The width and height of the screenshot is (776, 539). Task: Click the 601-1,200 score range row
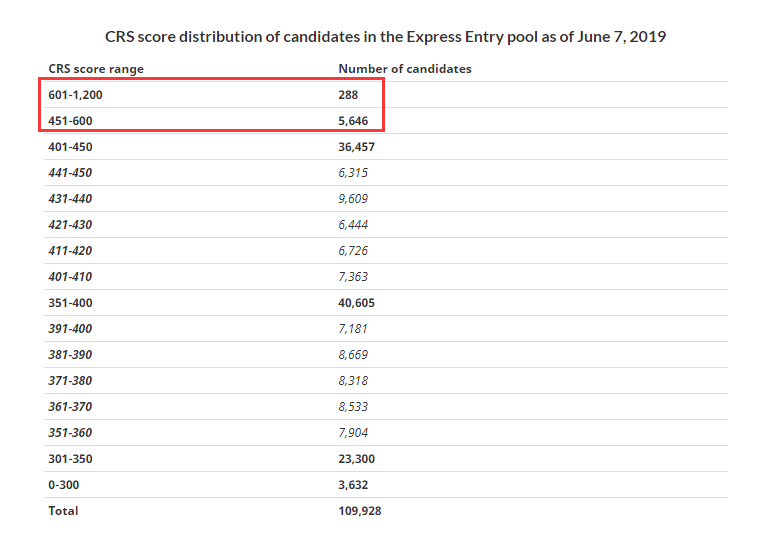386,95
